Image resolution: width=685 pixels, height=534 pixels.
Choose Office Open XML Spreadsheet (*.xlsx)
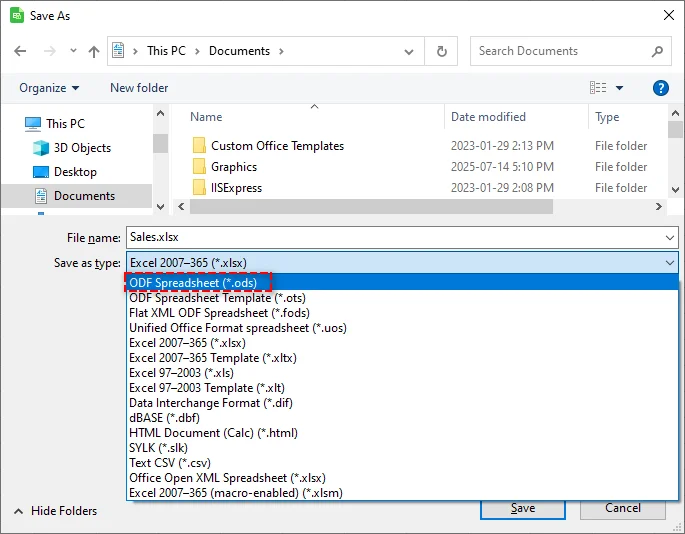click(x=402, y=478)
